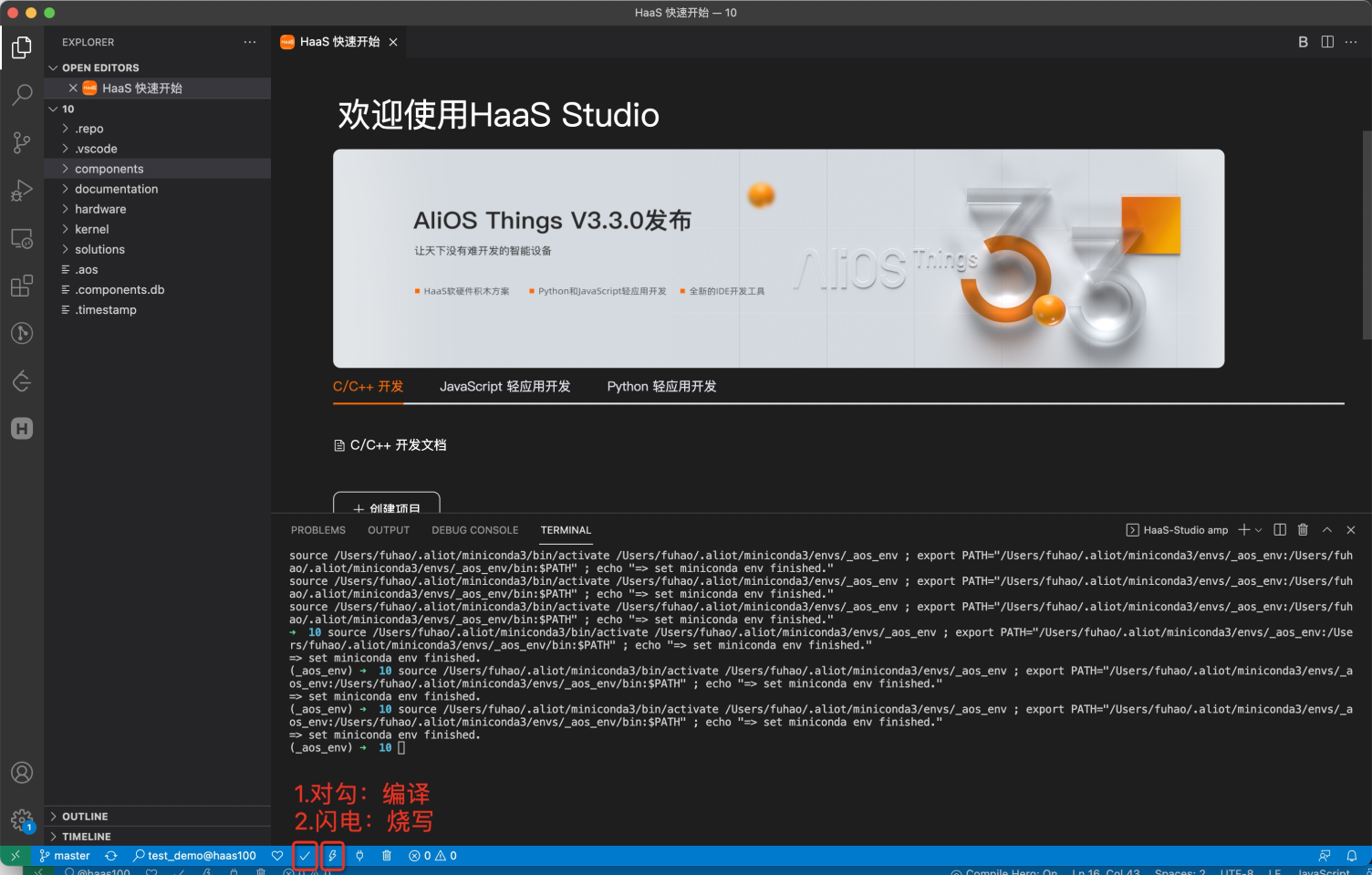The image size is (1372, 875).
Task: Kill the terminal with trash icon
Action: pyautogui.click(x=1303, y=530)
